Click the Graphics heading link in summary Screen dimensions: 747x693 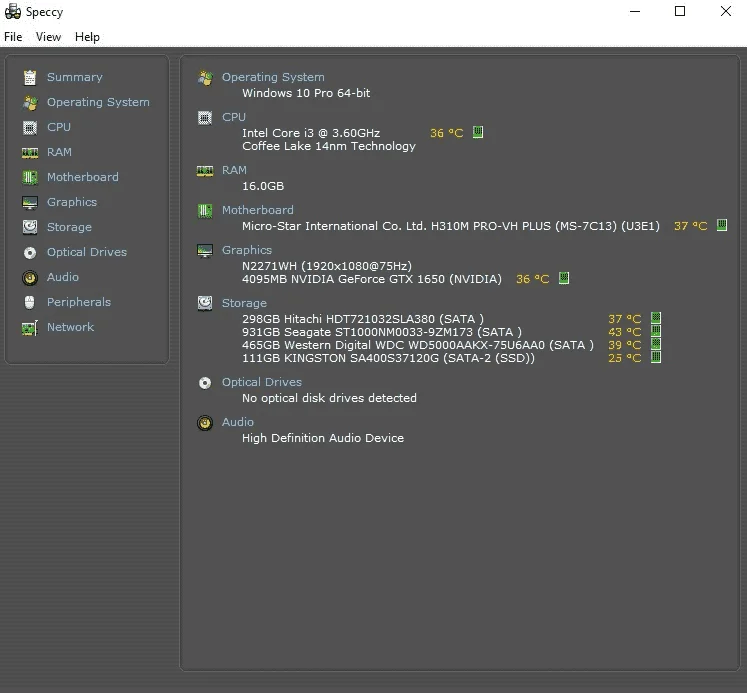(x=247, y=250)
